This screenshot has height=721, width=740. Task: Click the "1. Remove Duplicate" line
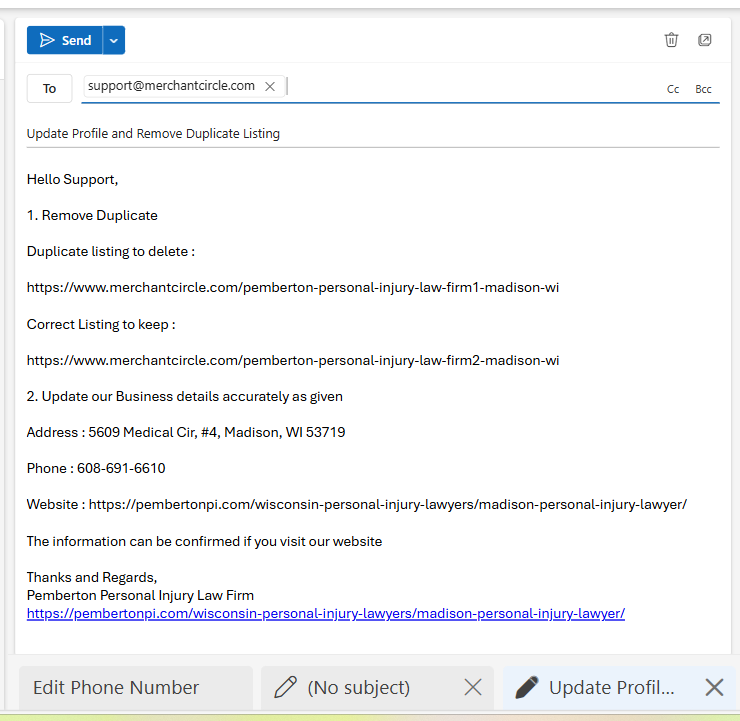(92, 215)
